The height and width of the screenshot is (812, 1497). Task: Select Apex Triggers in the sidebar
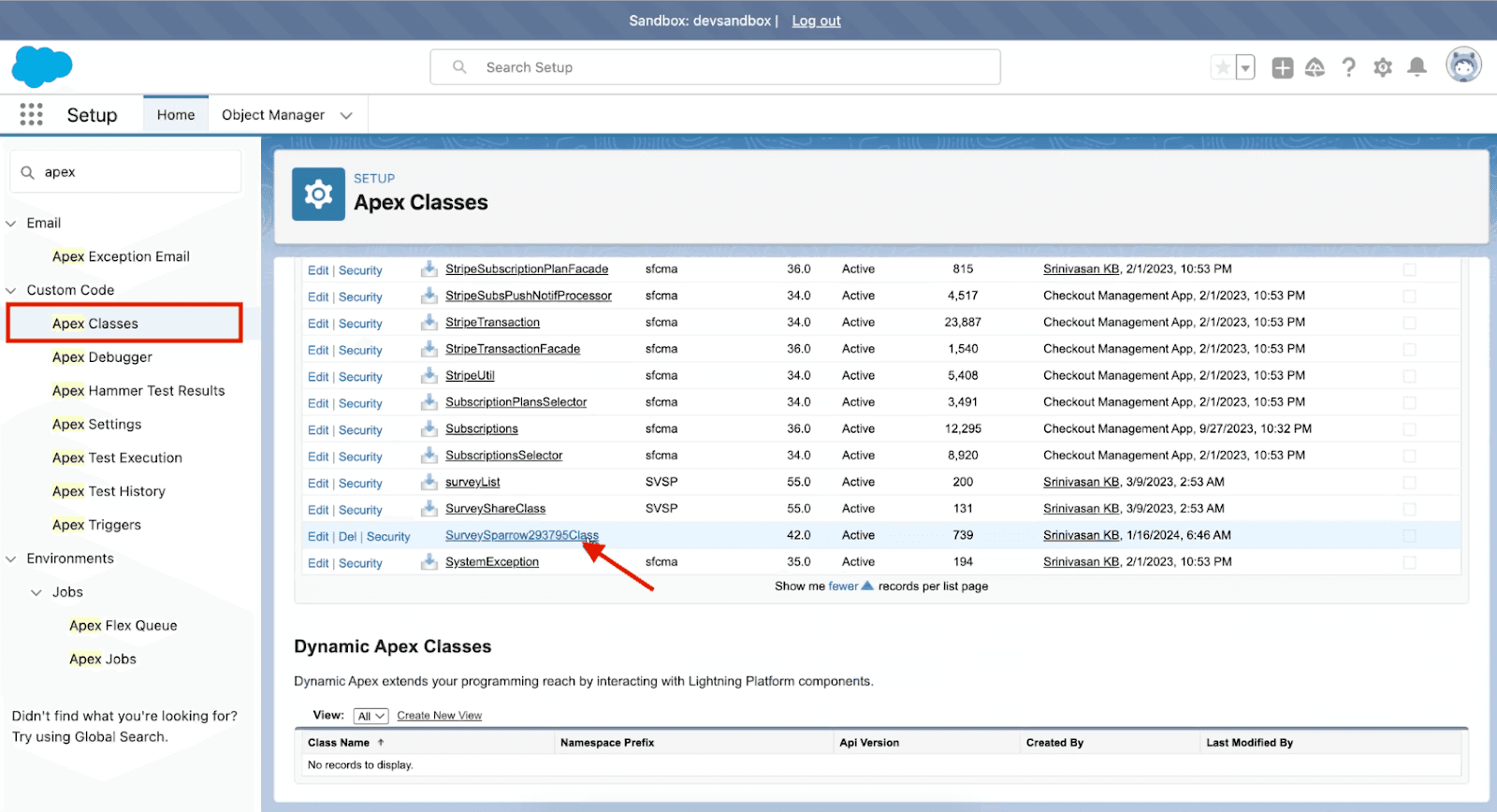(96, 525)
